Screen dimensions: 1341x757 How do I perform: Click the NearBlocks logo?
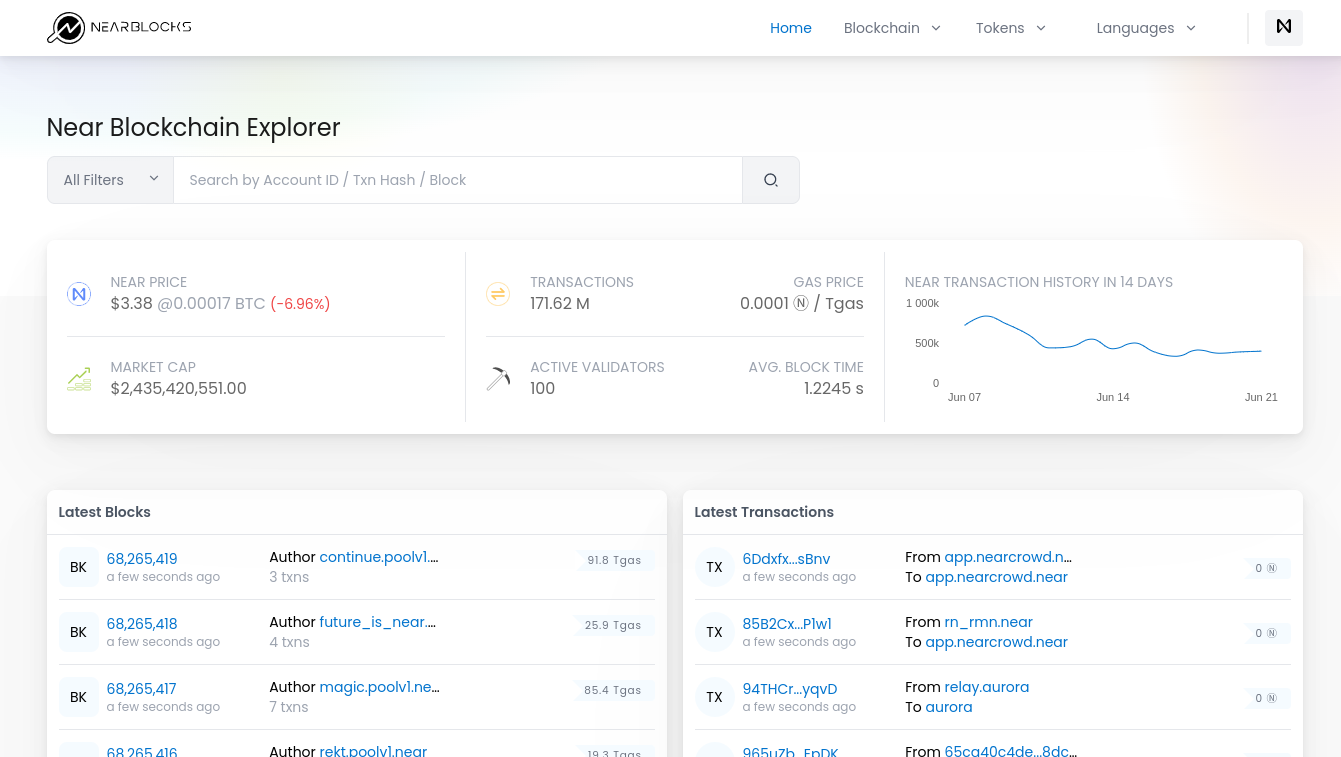click(118, 27)
